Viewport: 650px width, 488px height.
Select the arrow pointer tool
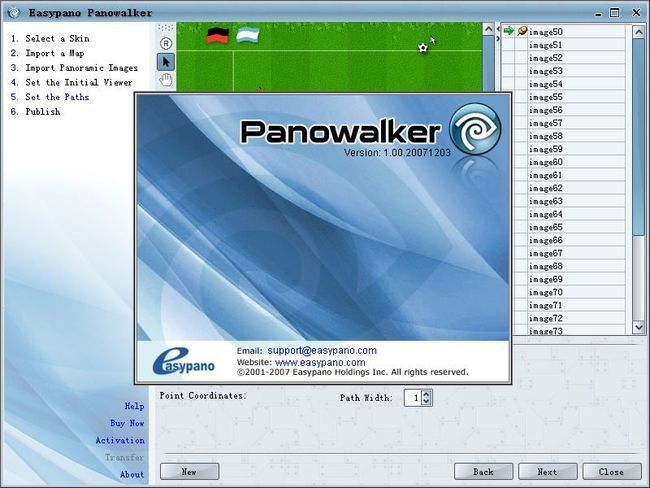166,62
